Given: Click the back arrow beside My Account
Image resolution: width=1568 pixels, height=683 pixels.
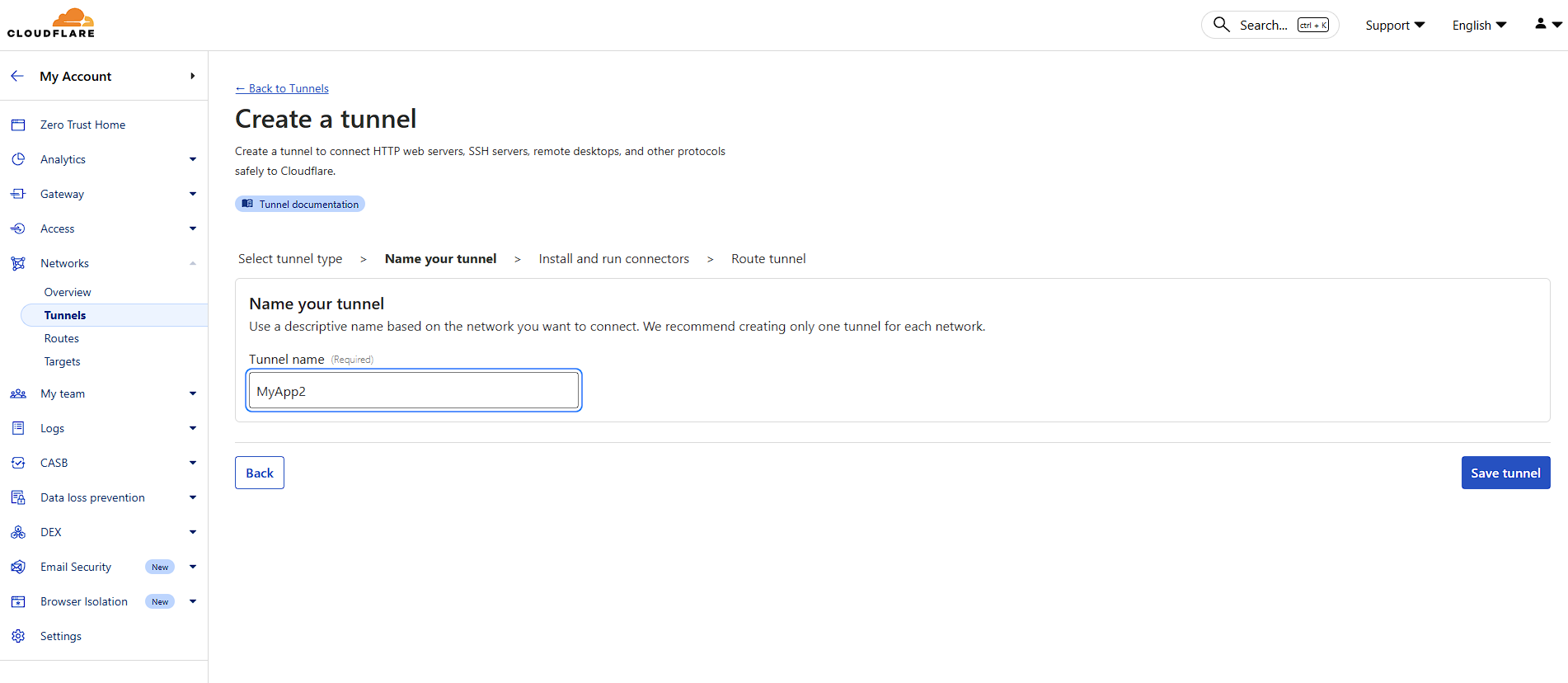Looking at the screenshot, I should click(17, 76).
